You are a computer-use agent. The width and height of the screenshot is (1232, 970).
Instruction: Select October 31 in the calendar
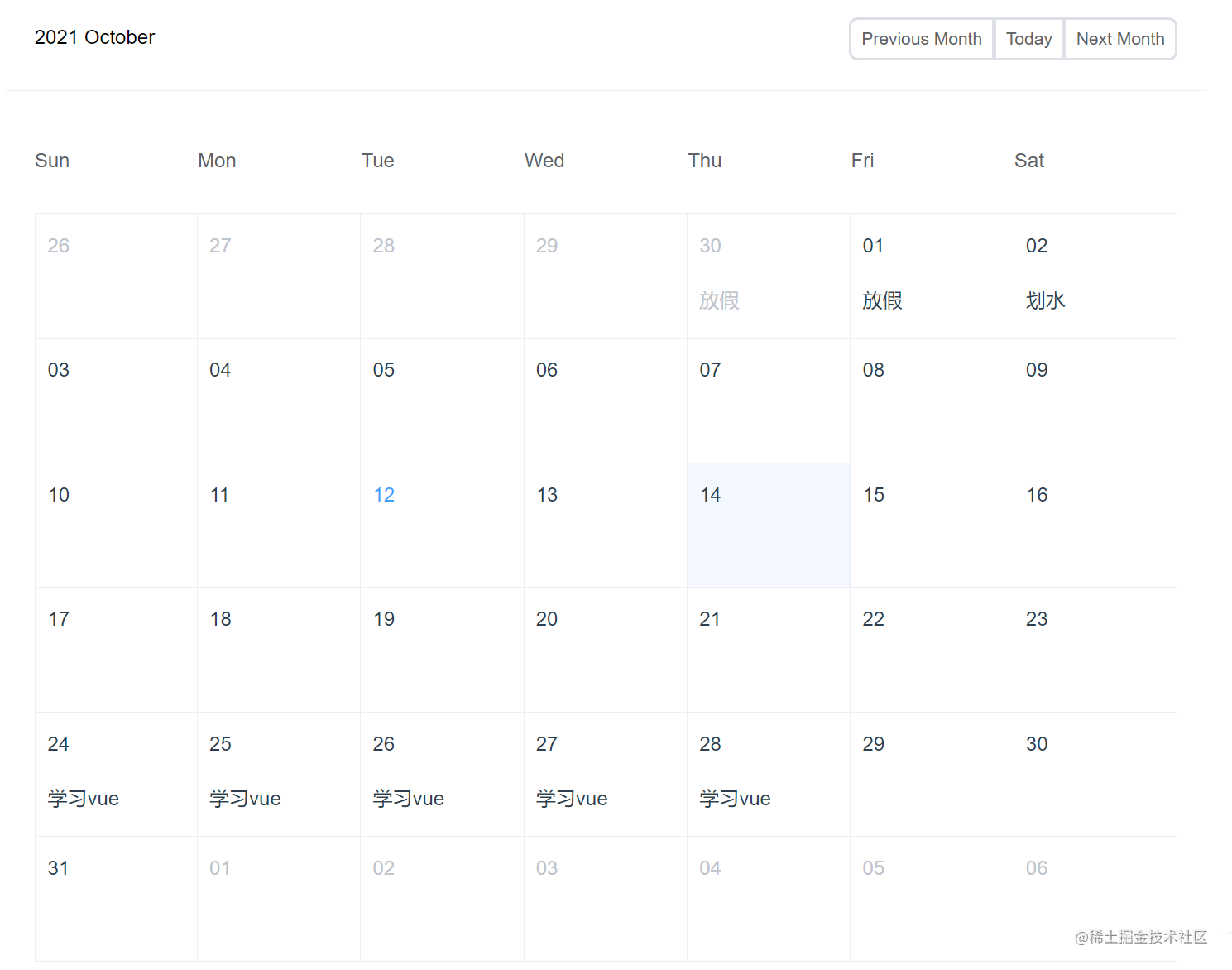click(x=116, y=898)
